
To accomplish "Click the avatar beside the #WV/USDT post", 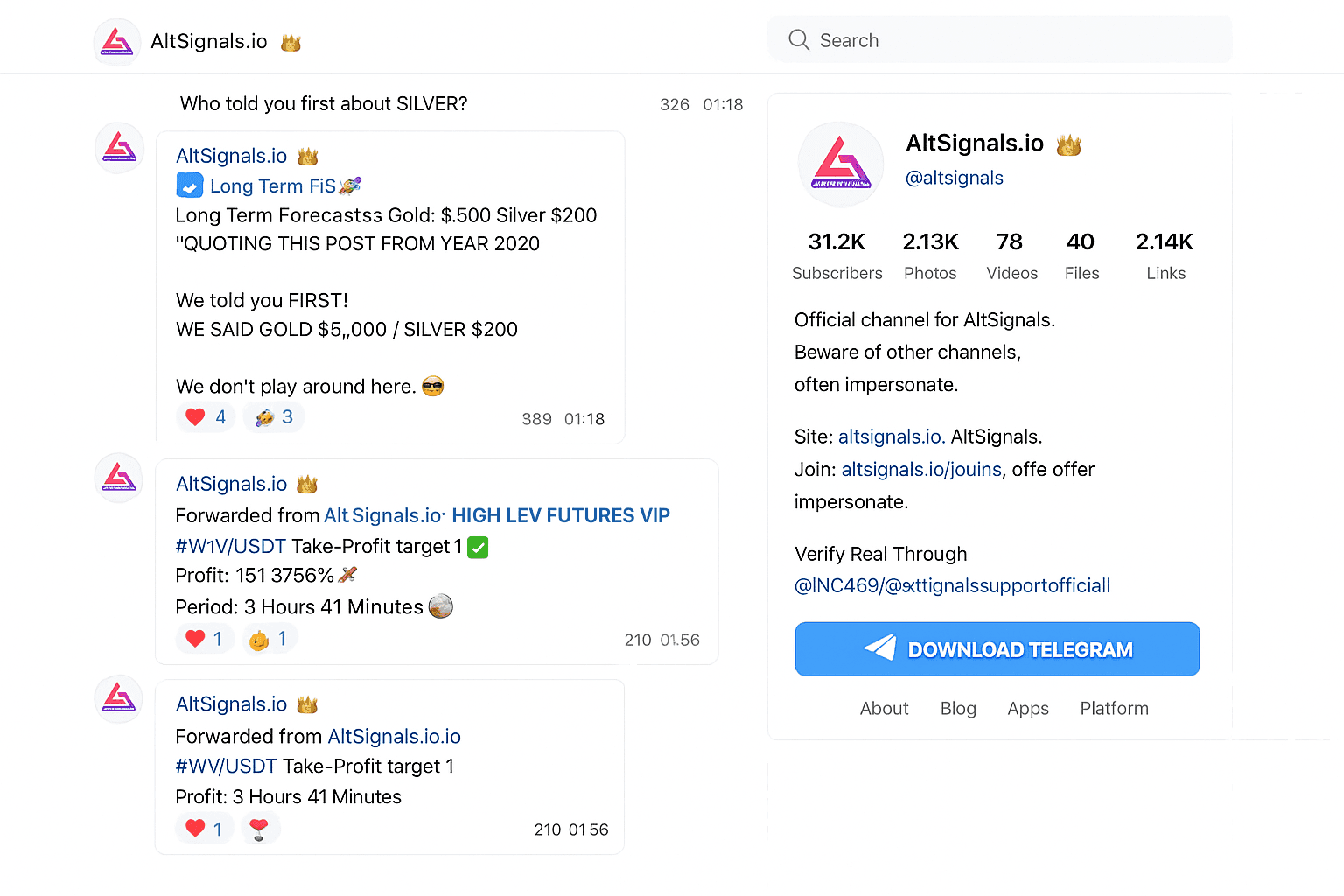I will pyautogui.click(x=119, y=698).
